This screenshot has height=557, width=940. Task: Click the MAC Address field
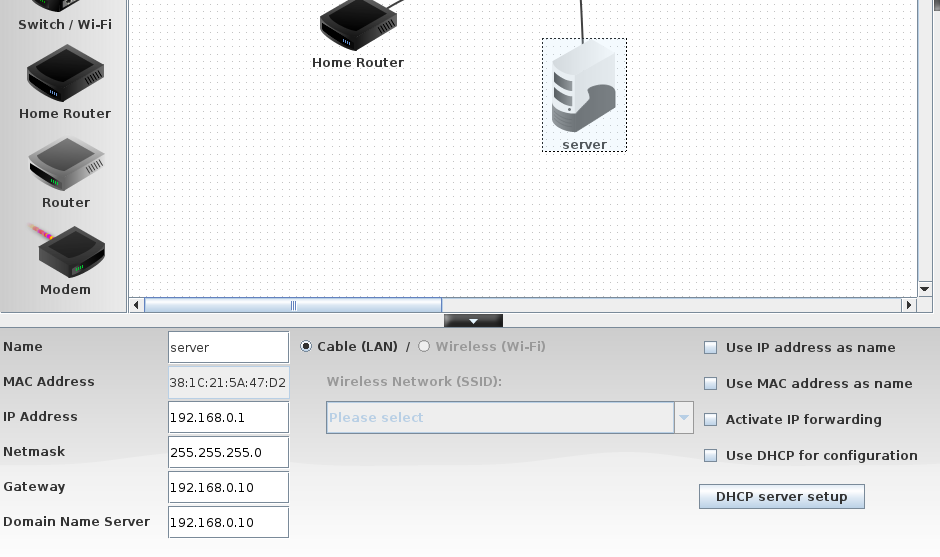pyautogui.click(x=228, y=383)
